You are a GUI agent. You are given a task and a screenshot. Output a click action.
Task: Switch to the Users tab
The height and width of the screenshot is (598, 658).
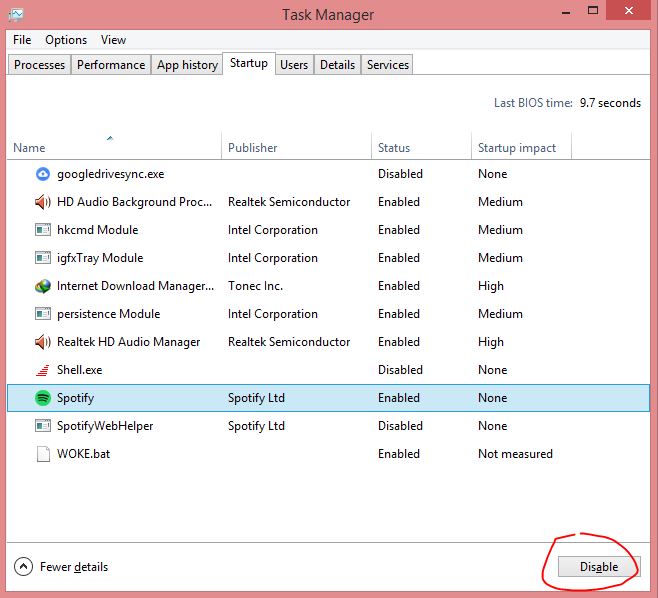point(294,65)
